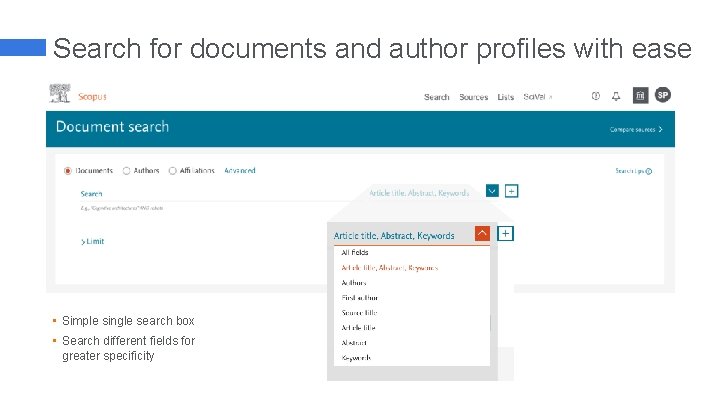Image resolution: width=720 pixels, height=405 pixels.
Task: Click the Elsevier tree logo
Action: [60, 93]
